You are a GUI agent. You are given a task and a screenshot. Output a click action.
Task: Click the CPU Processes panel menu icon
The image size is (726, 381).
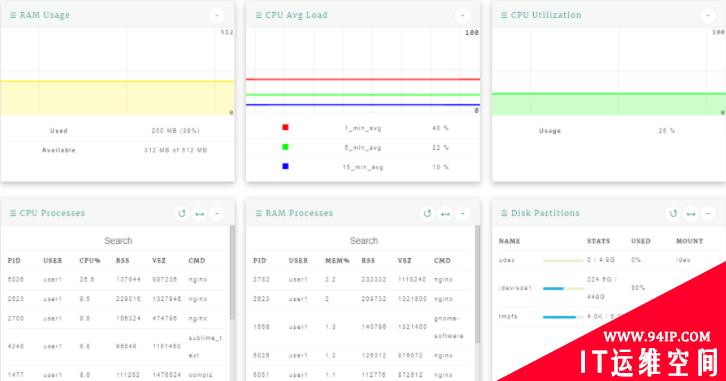click(x=13, y=213)
